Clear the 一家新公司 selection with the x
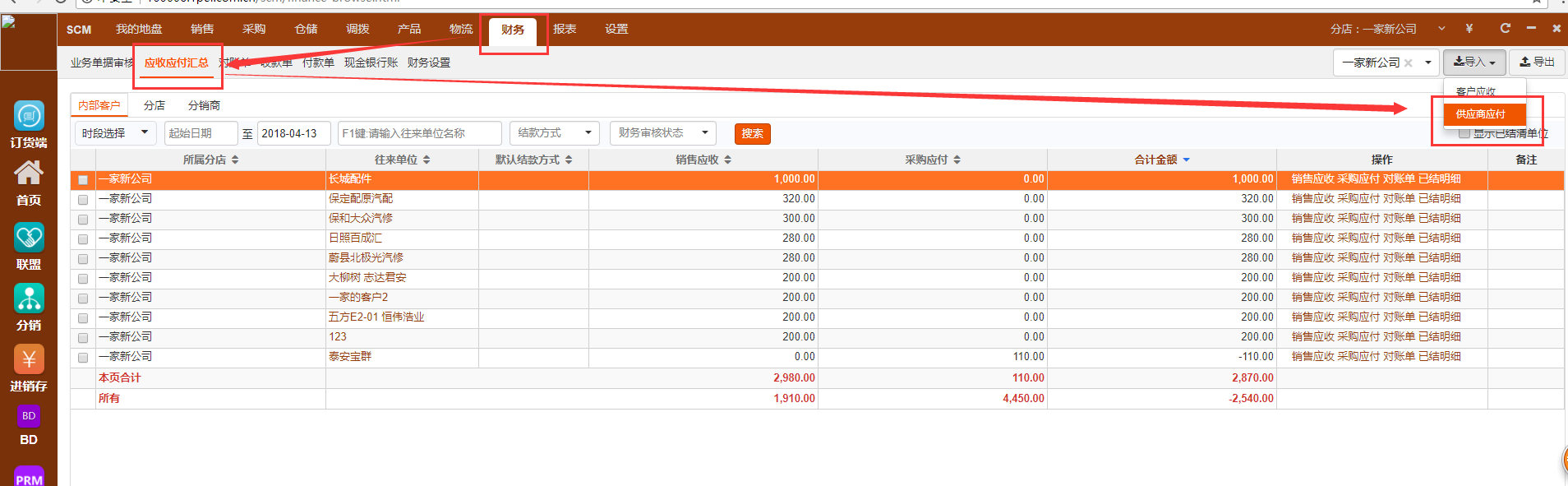The width and height of the screenshot is (1568, 486). [x=1409, y=62]
